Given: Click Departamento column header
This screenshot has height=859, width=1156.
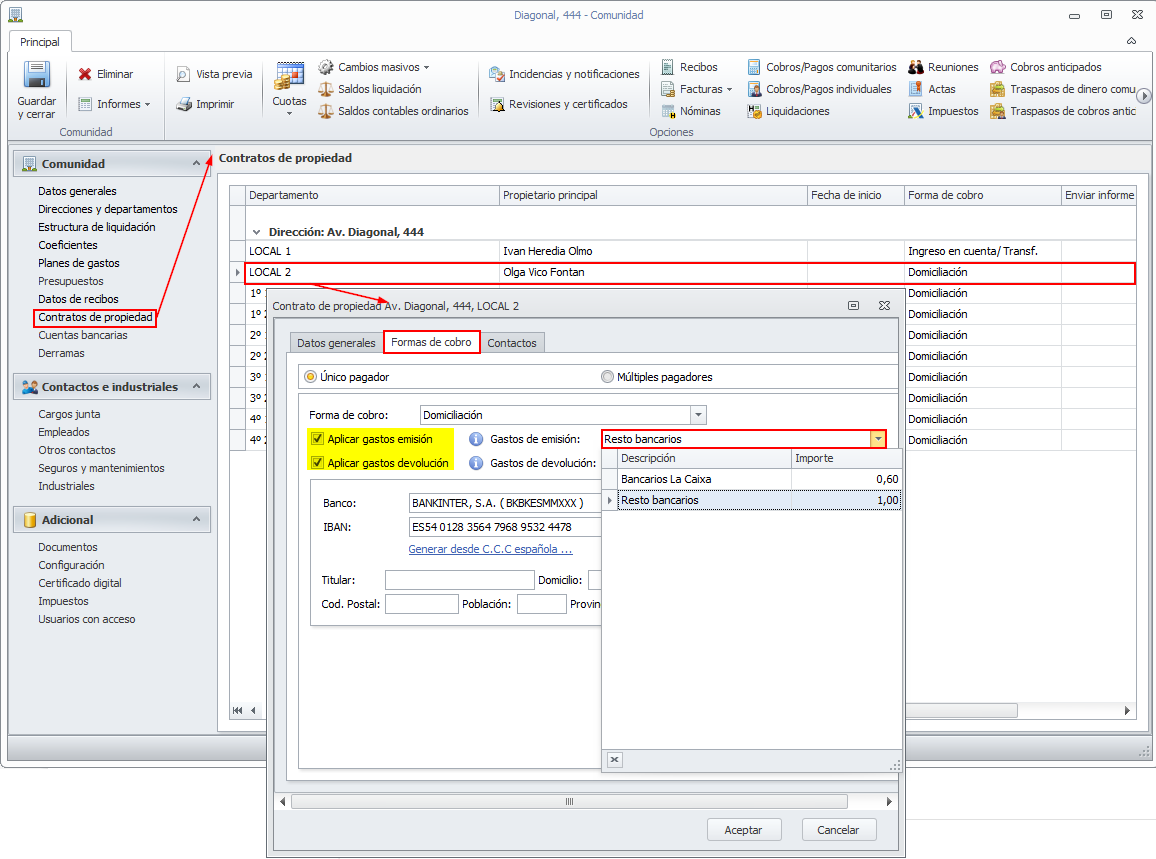Looking at the screenshot, I should point(372,195).
